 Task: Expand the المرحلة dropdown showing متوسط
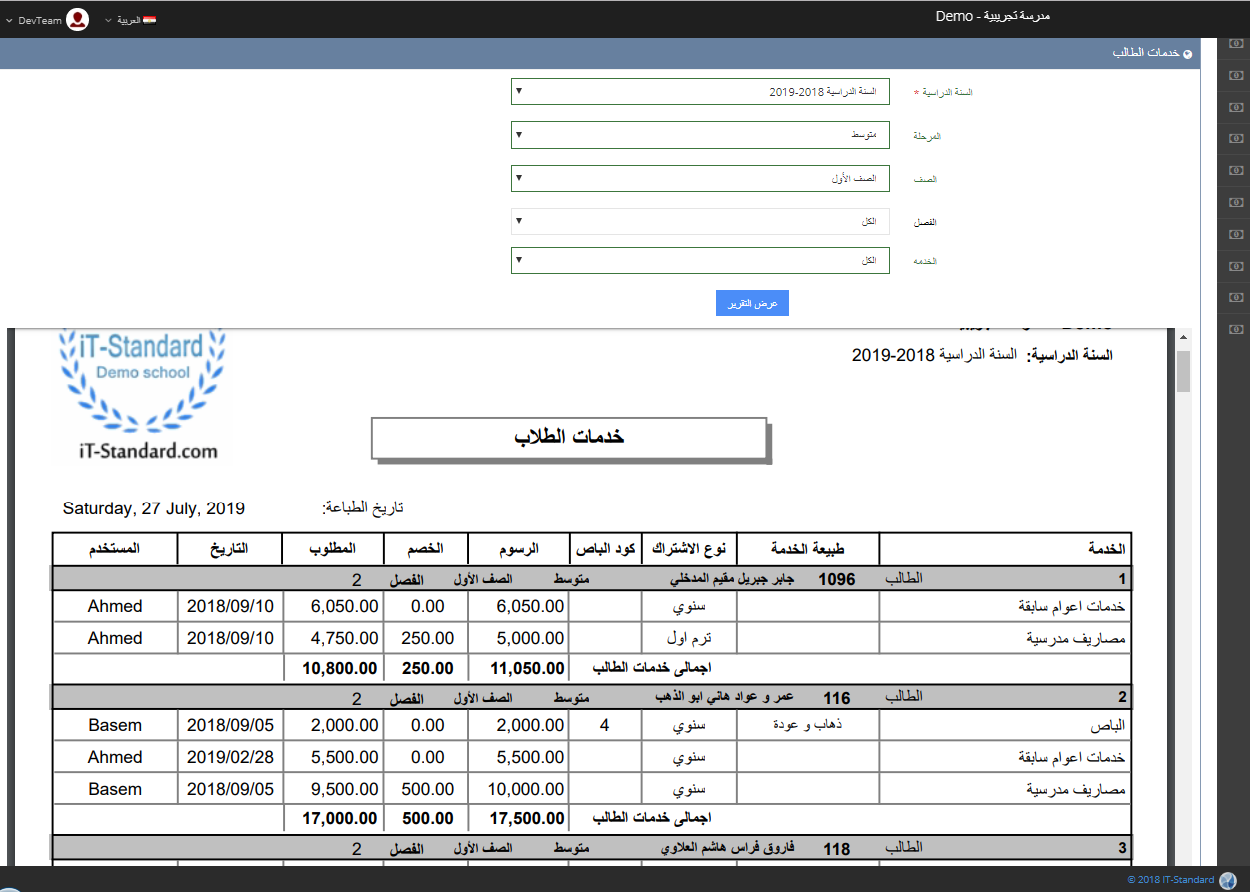click(700, 135)
